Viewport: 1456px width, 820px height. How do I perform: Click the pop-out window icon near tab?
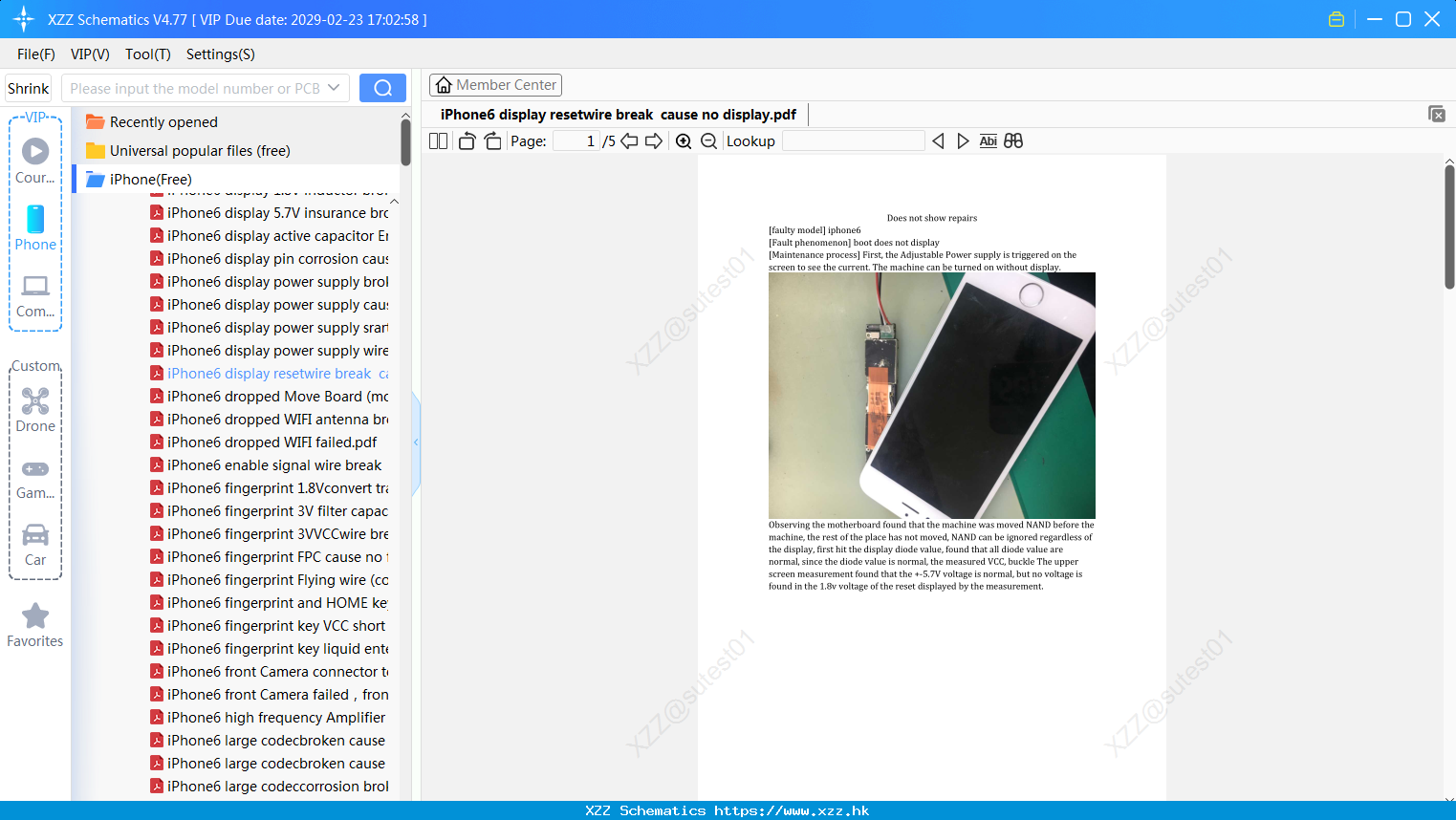click(x=1437, y=114)
